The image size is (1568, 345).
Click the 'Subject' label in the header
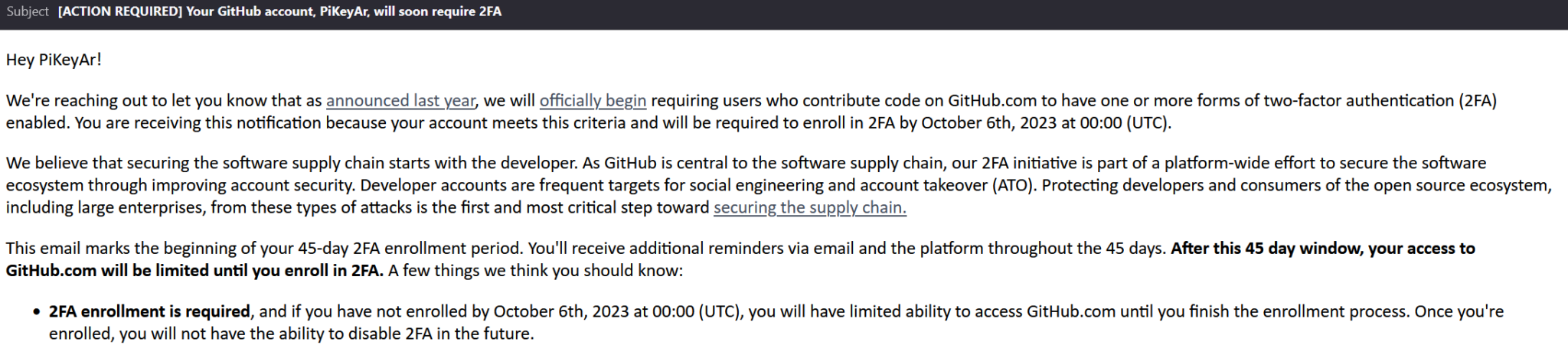tap(28, 11)
